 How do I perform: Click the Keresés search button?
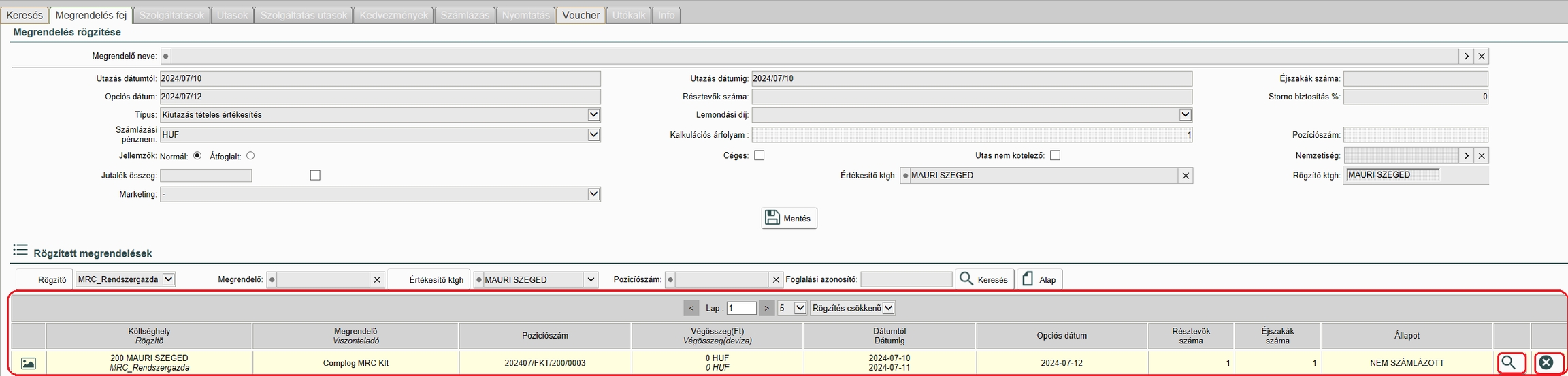(984, 279)
